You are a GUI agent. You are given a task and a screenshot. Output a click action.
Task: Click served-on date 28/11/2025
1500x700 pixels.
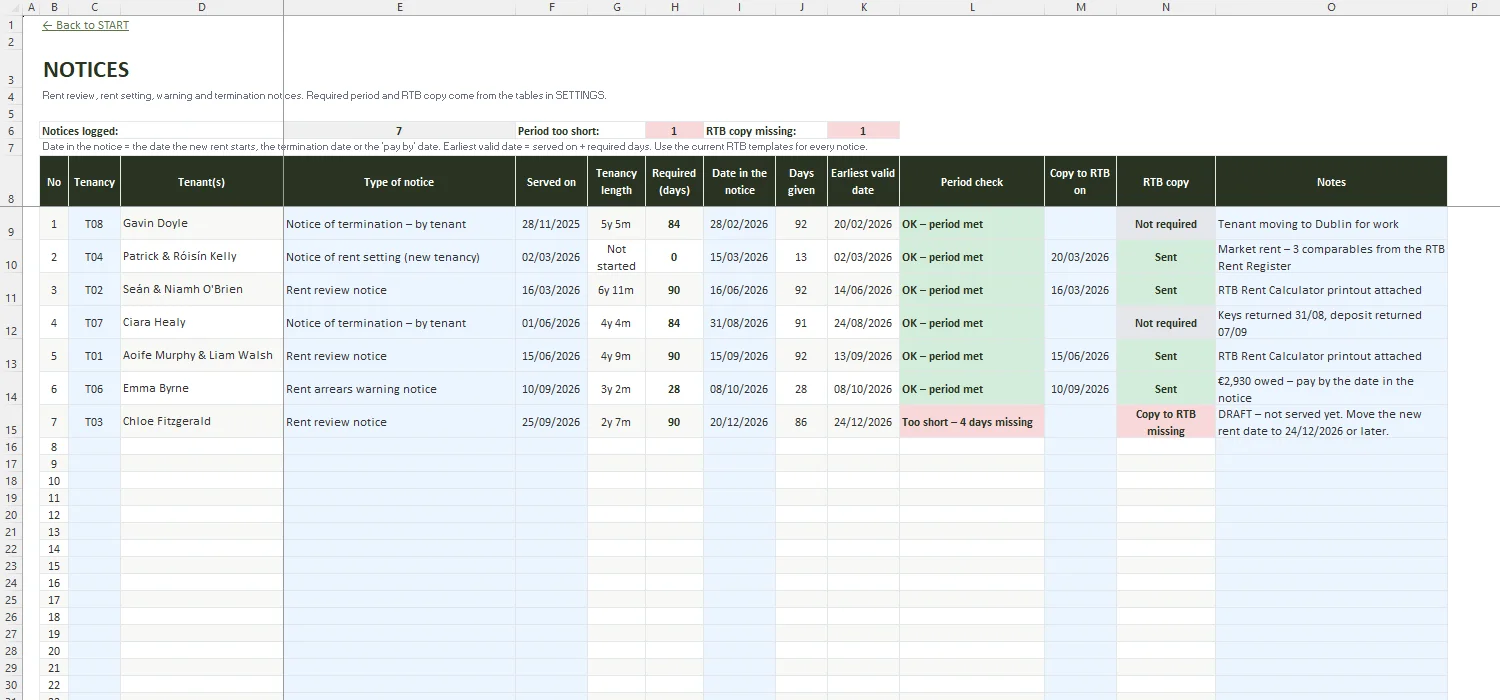coord(551,224)
